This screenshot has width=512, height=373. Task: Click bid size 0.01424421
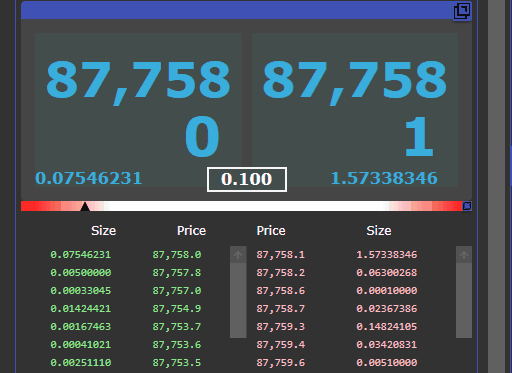pos(81,309)
